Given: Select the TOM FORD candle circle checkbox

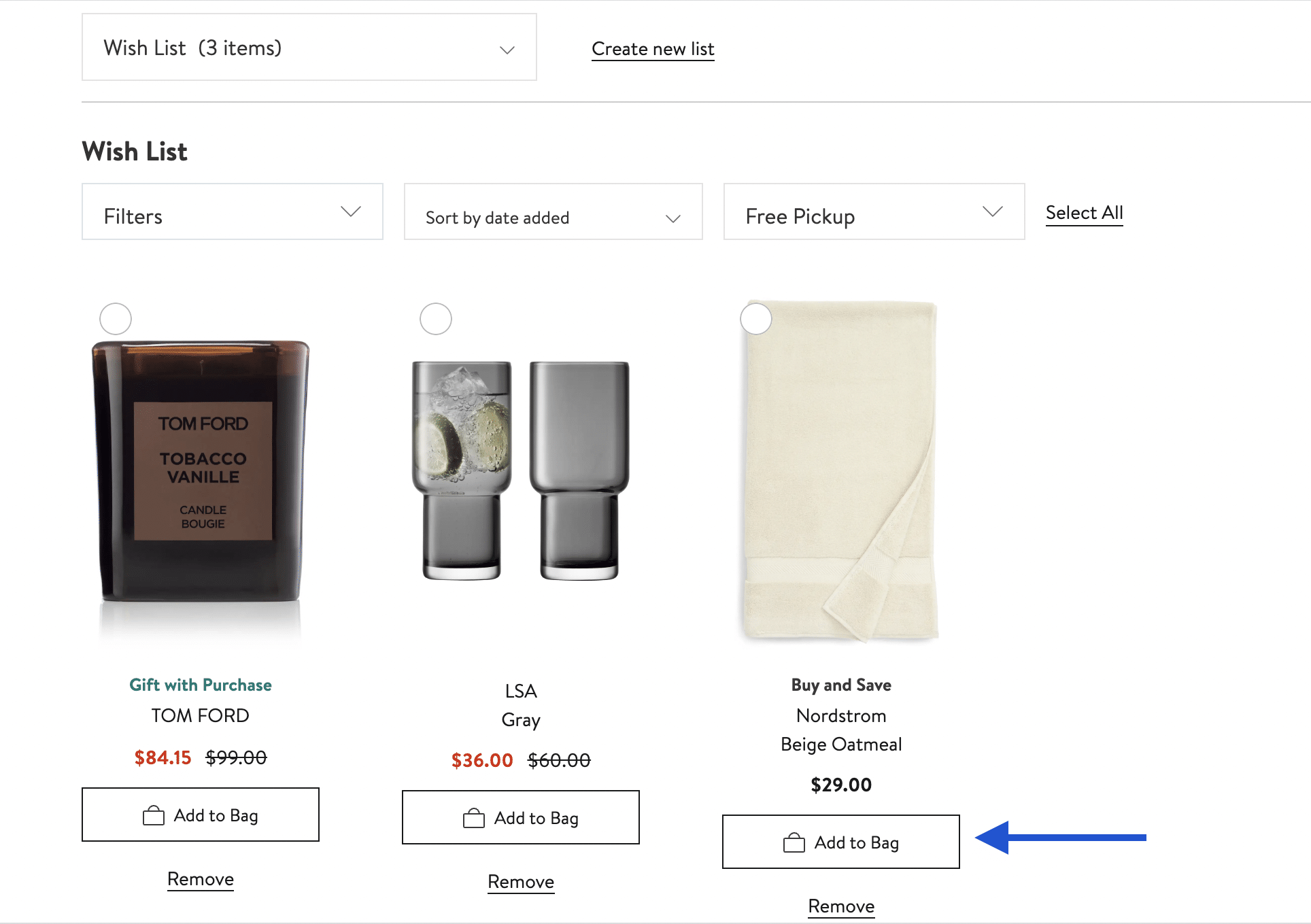Looking at the screenshot, I should pos(116,319).
